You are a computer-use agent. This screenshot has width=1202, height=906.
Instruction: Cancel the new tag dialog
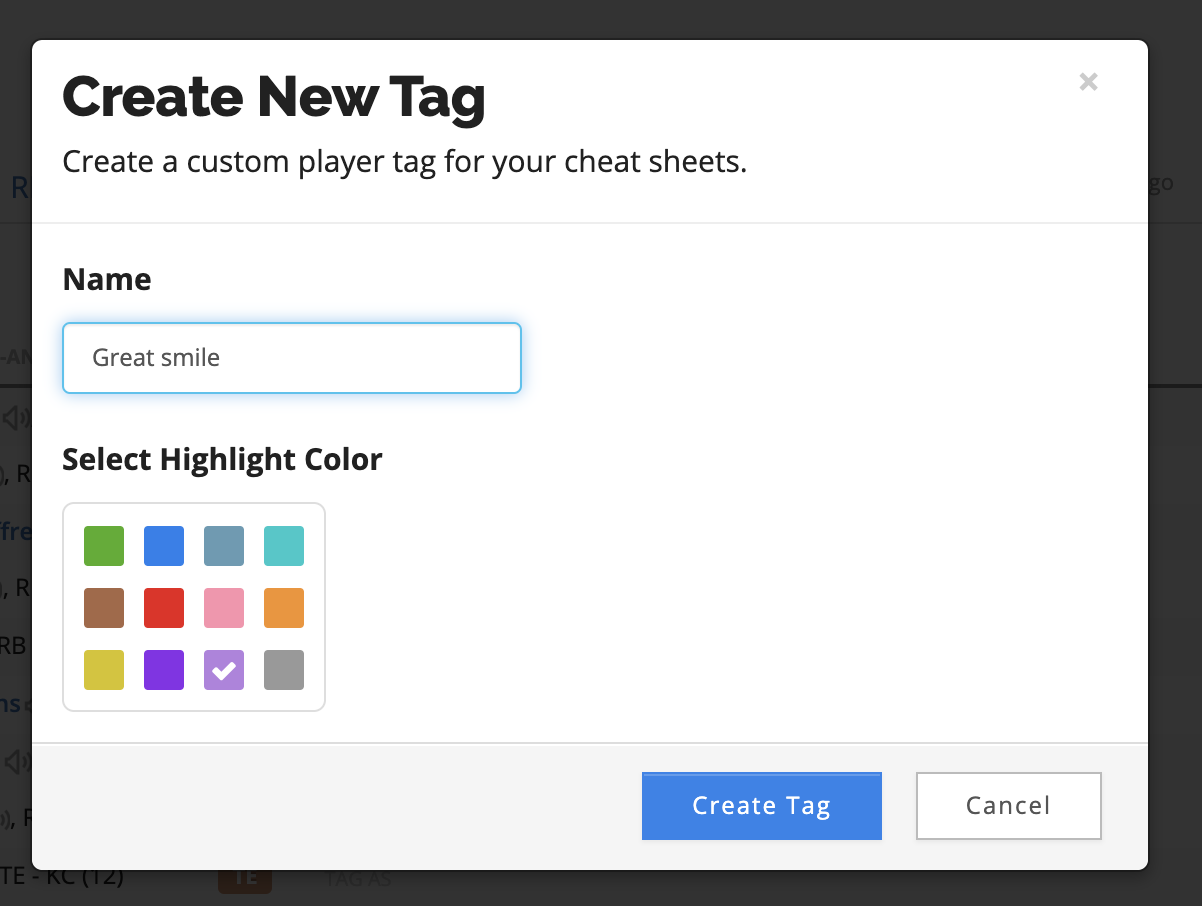tap(1008, 806)
